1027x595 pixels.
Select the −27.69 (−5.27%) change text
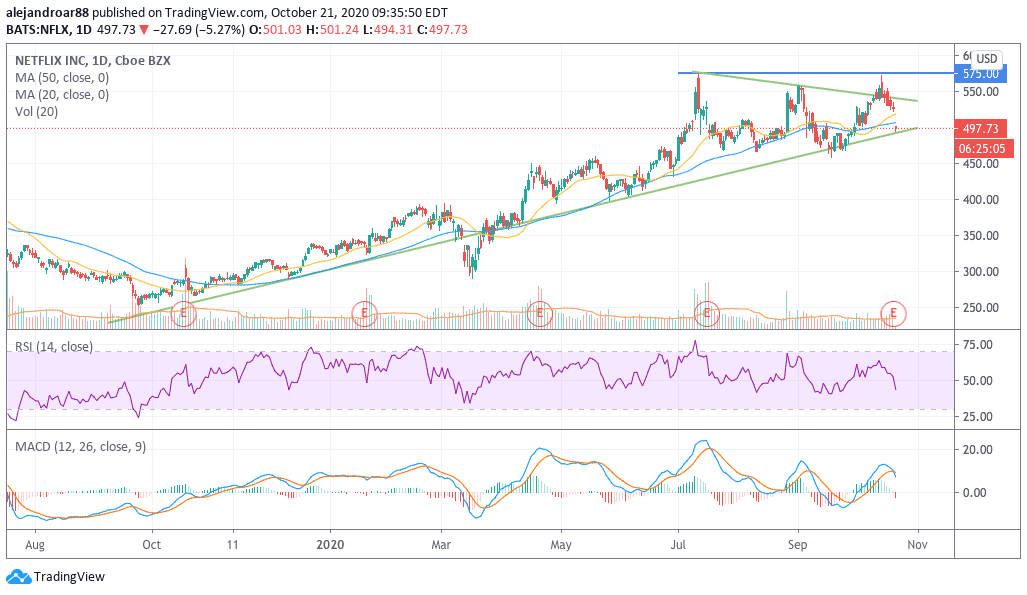198,29
